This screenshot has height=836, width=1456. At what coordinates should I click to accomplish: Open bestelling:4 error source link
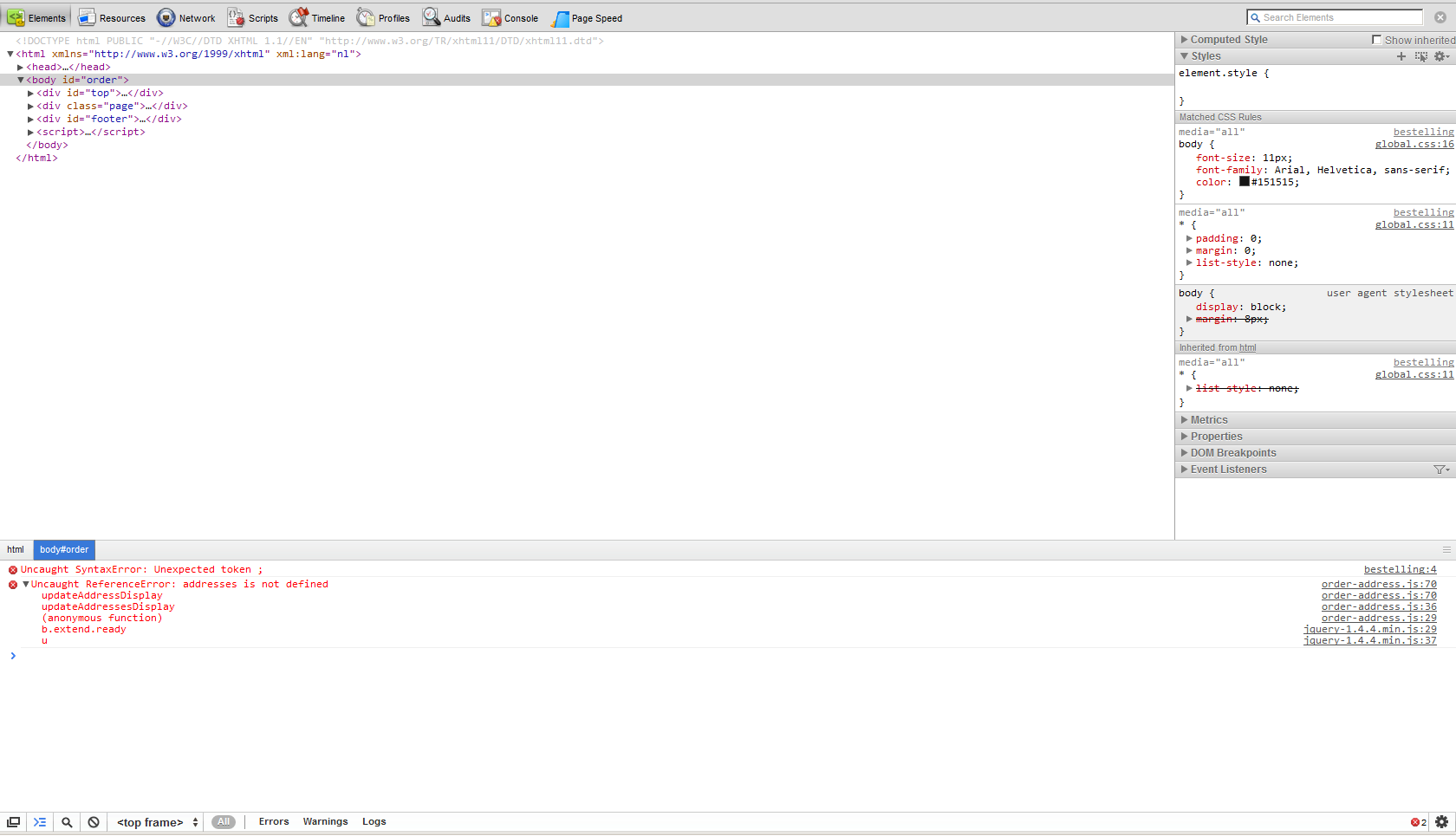click(x=1400, y=570)
